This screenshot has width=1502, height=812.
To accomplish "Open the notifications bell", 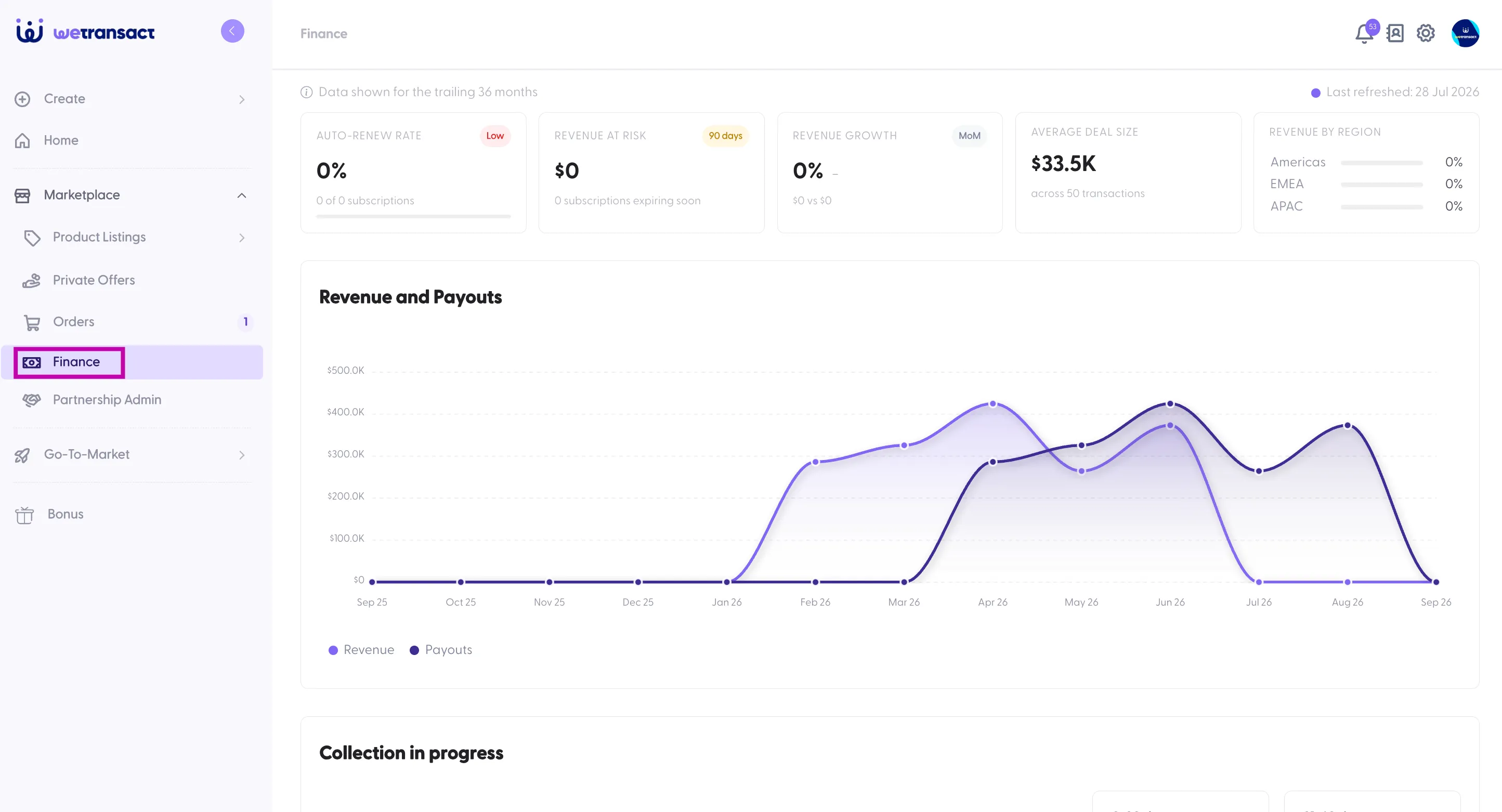I will coord(1364,33).
